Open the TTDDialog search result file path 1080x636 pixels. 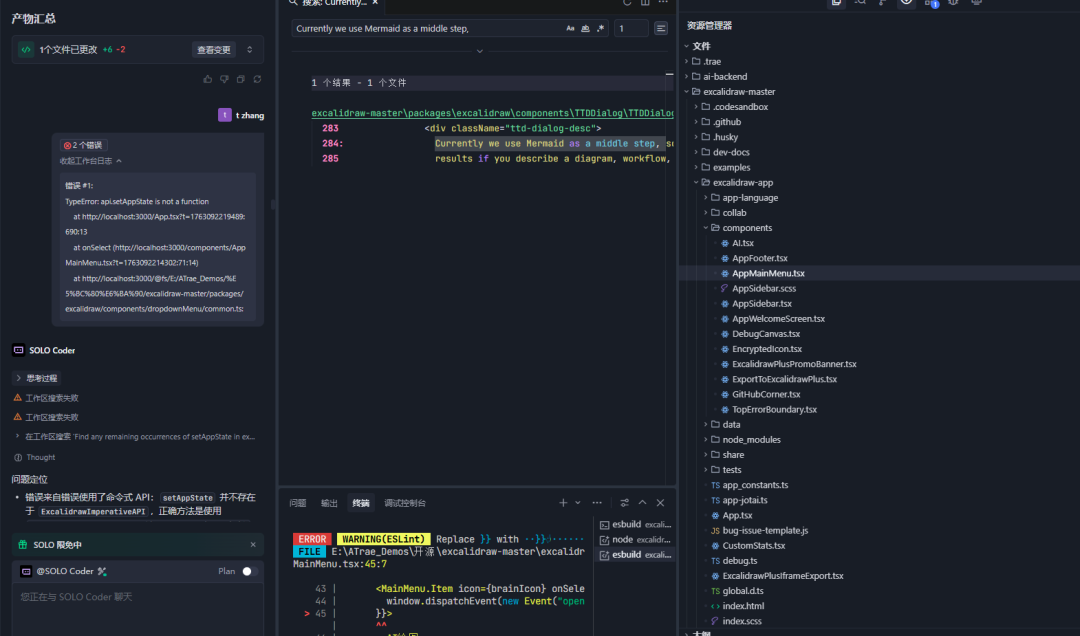[492, 113]
